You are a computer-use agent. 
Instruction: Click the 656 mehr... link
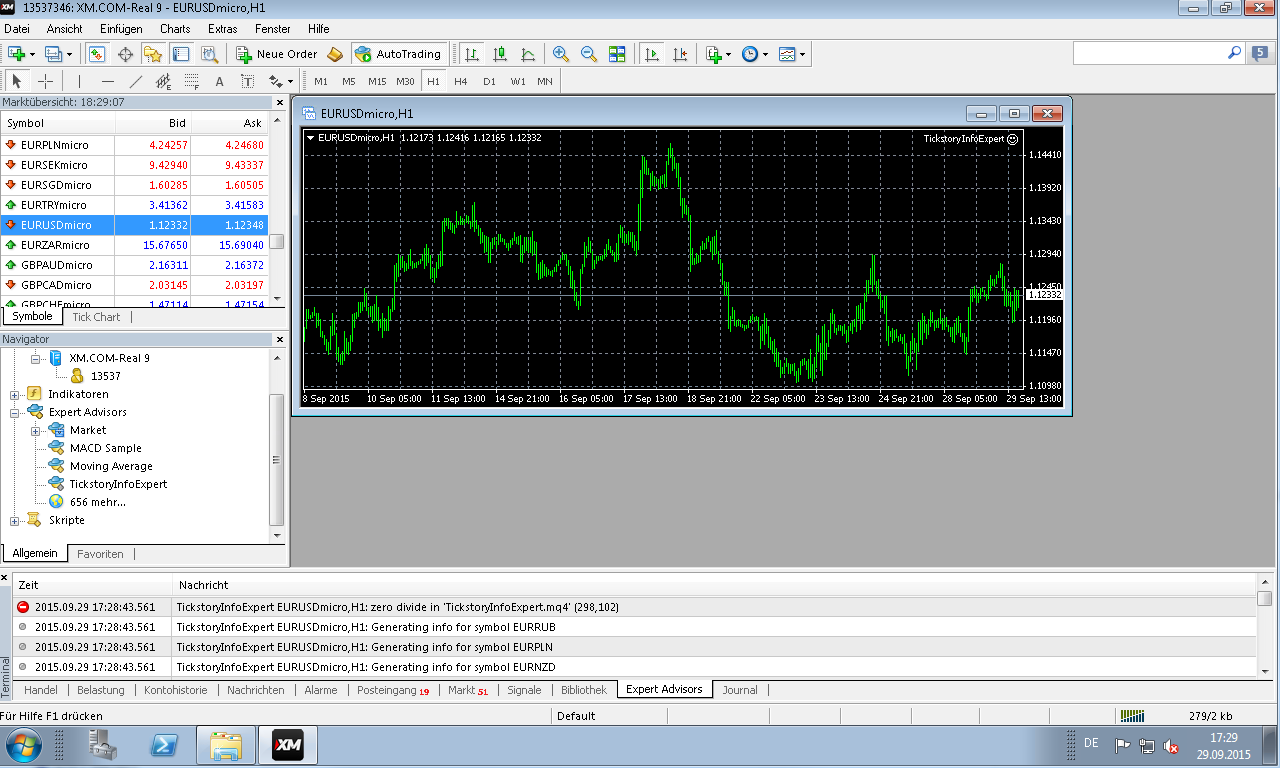tap(98, 502)
